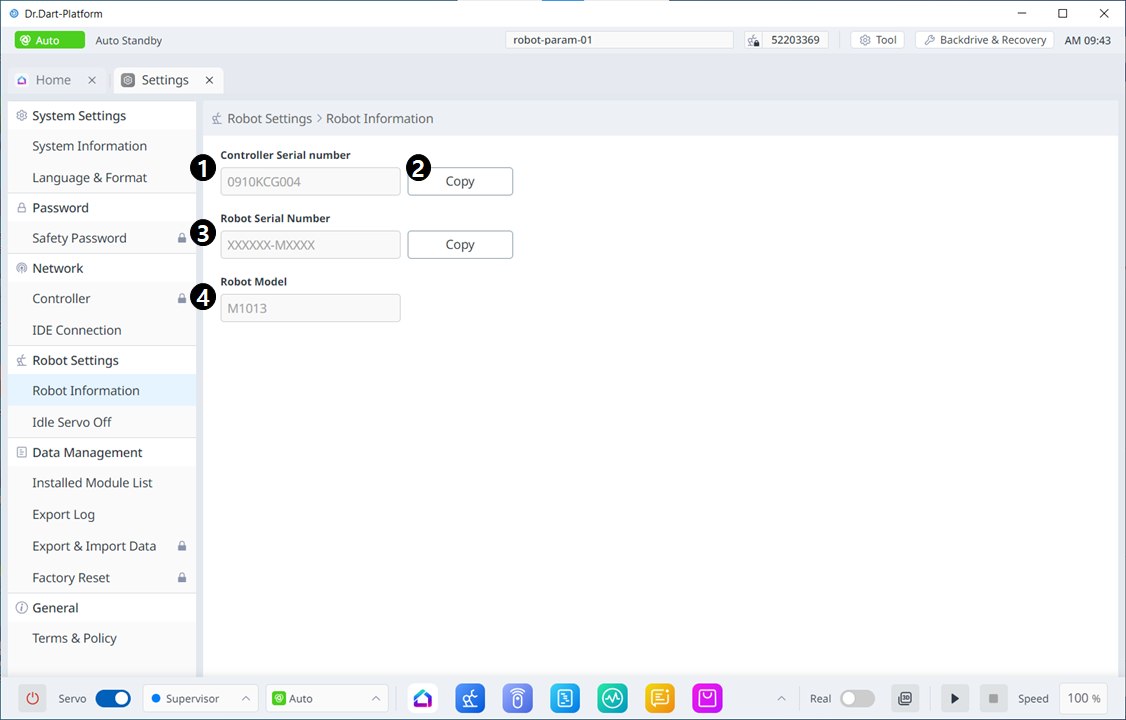Open the blue robot arm module icon
This screenshot has height=720, width=1126.
(470, 698)
